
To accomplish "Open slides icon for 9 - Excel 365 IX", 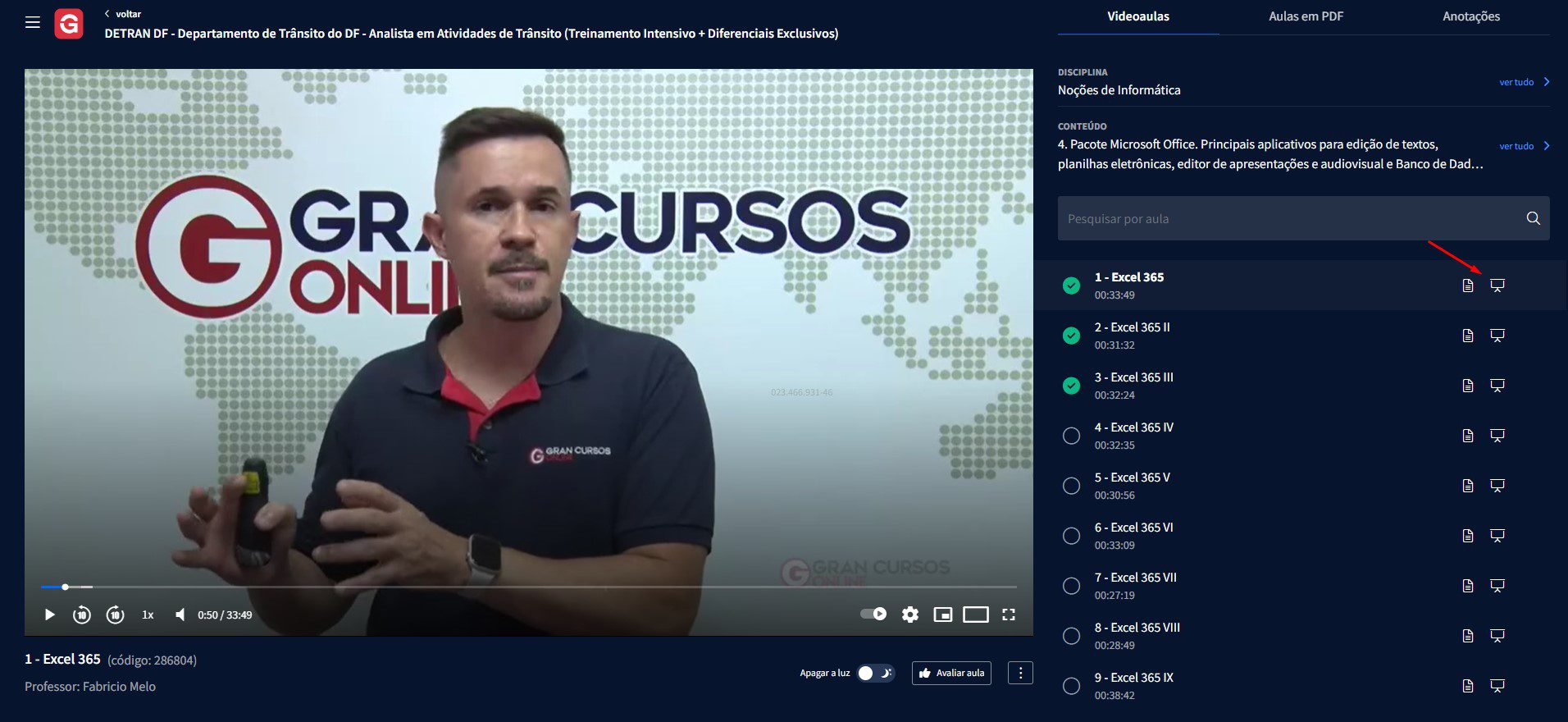I will coord(1497,686).
